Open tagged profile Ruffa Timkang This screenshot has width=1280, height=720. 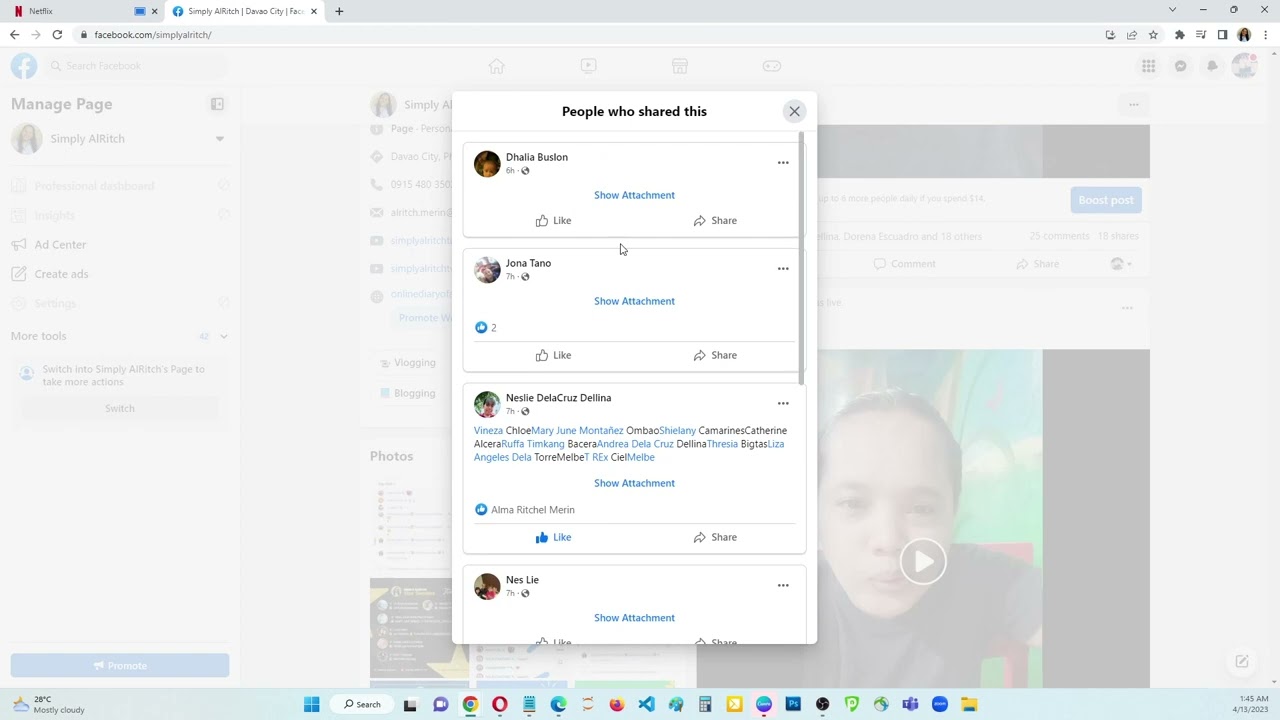coord(533,444)
